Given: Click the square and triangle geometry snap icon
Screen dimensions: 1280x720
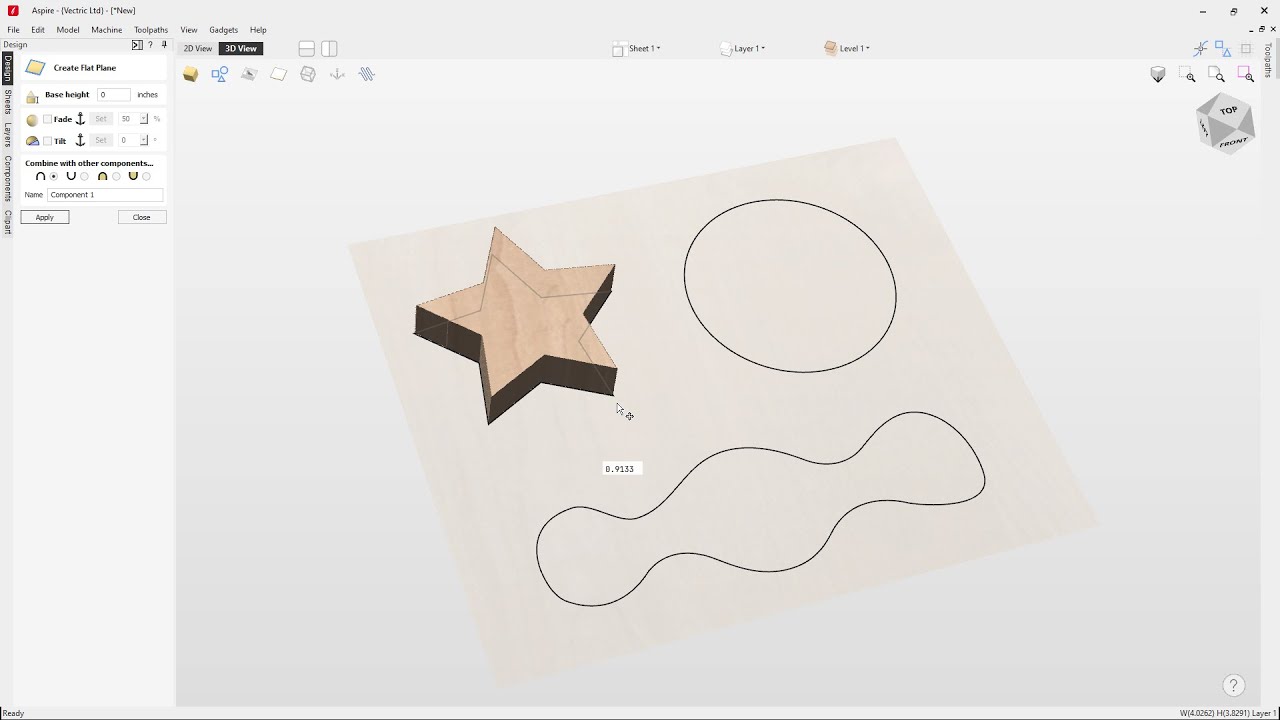Looking at the screenshot, I should coord(1223,48).
